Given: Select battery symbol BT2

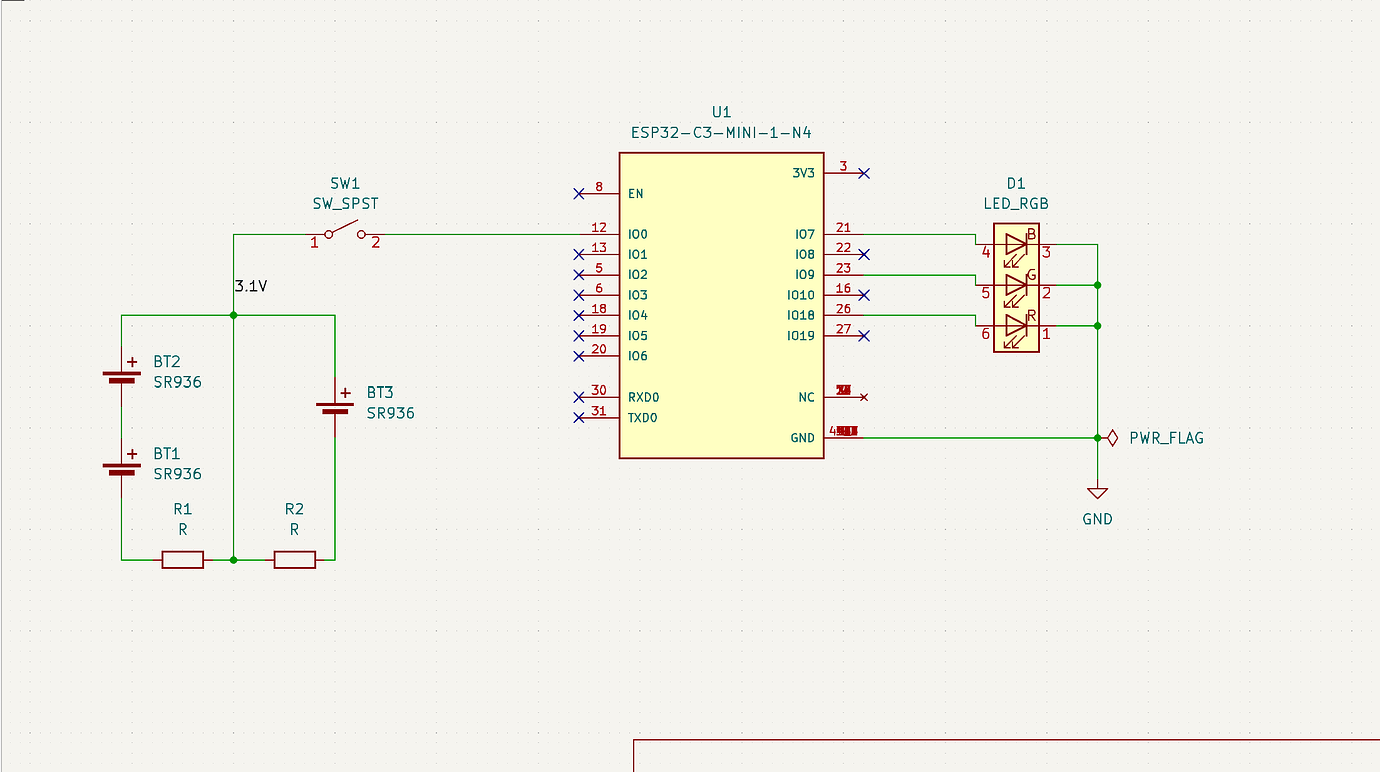Looking at the screenshot, I should 120,375.
